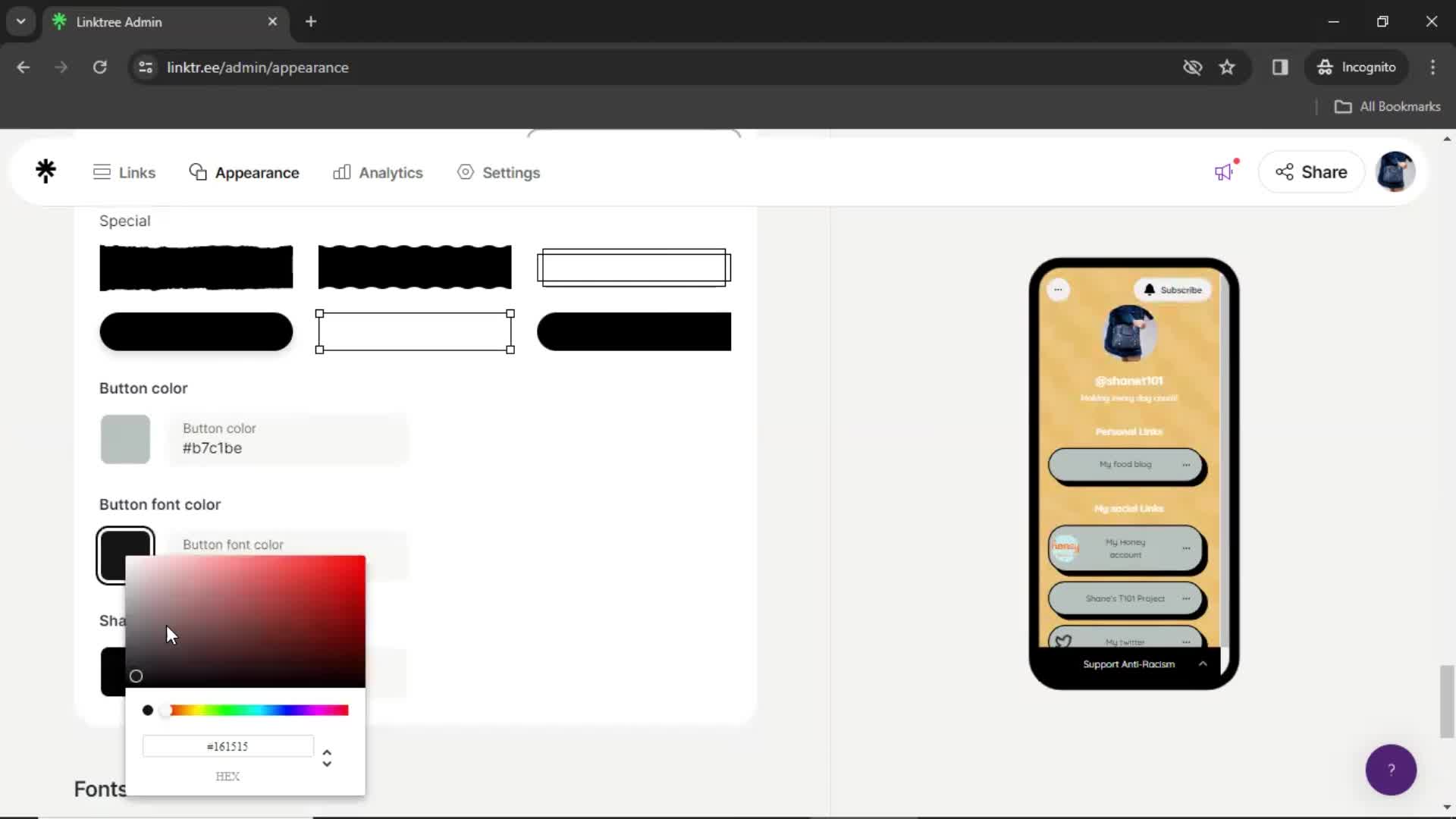The height and width of the screenshot is (819, 1456).
Task: Select the wavy-edge special button style
Action: pos(415,267)
